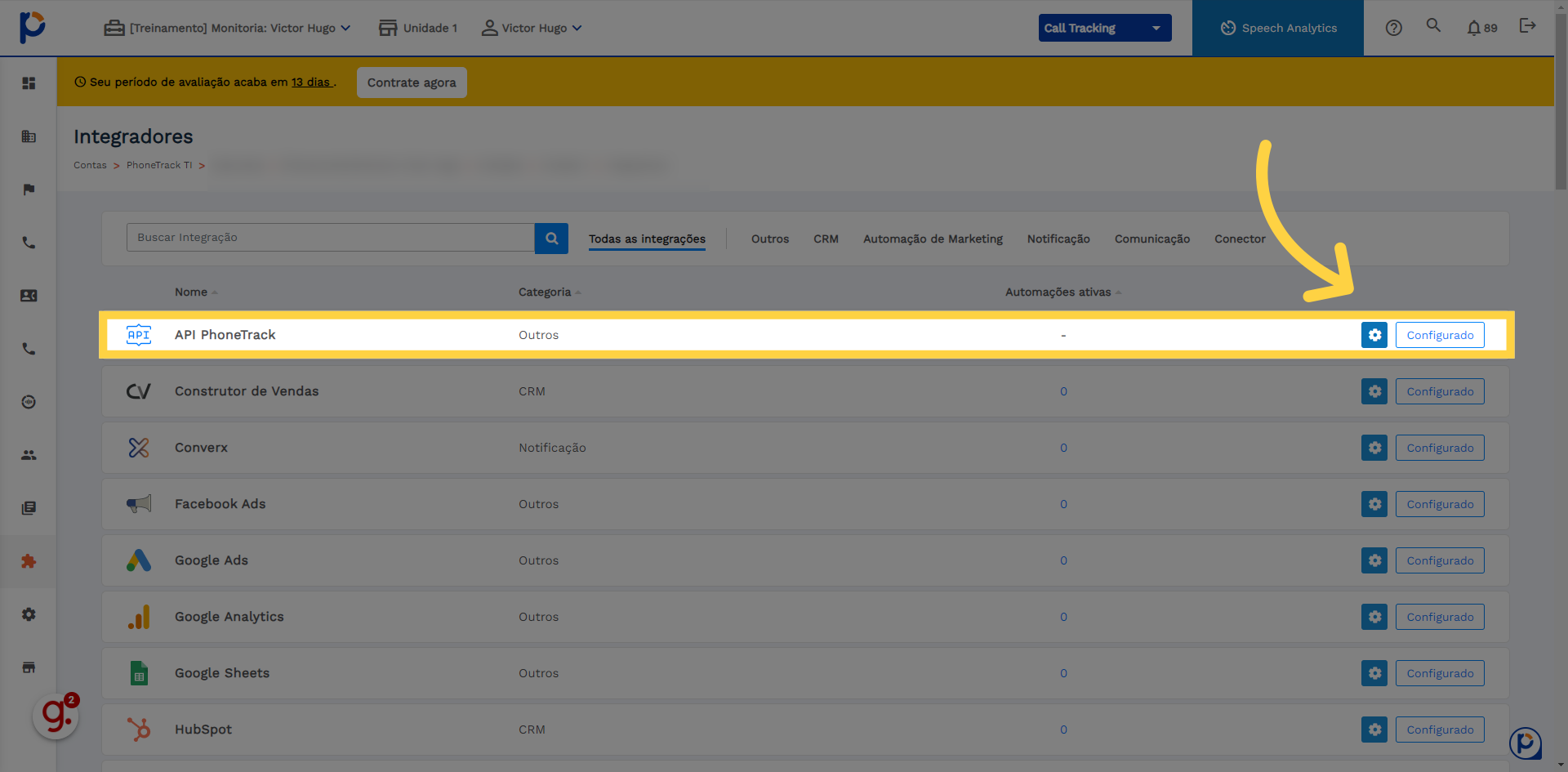Open gear settings for HubSpot

click(1374, 730)
